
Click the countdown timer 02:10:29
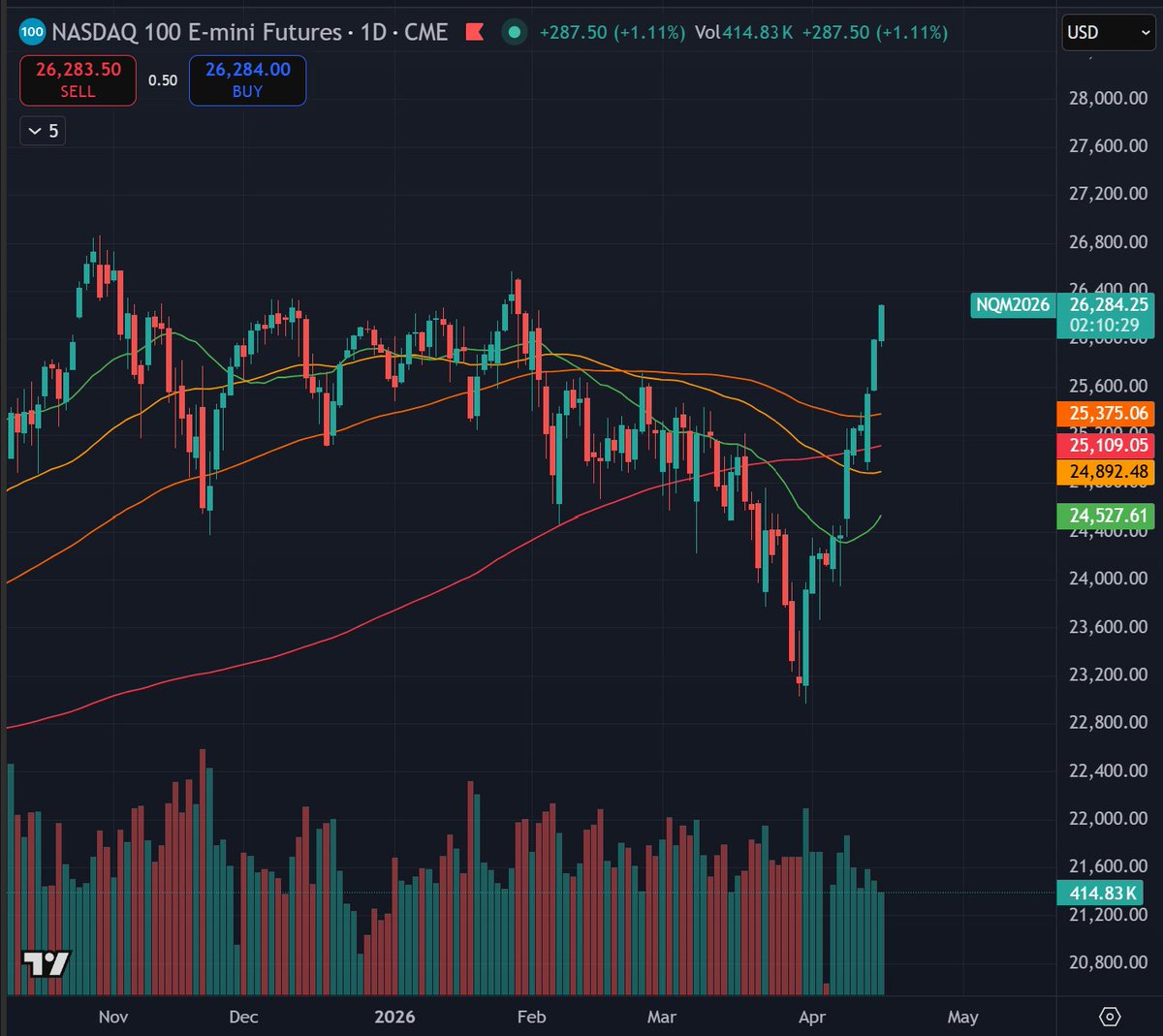pos(1104,326)
